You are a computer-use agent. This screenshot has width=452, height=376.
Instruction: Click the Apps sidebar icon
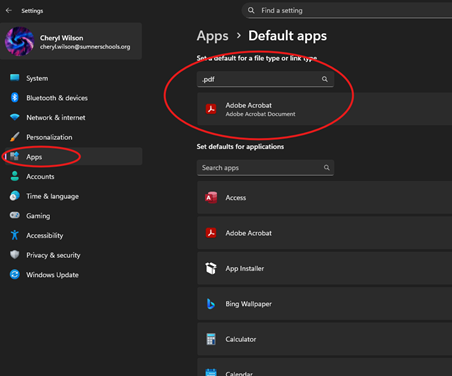pos(15,156)
